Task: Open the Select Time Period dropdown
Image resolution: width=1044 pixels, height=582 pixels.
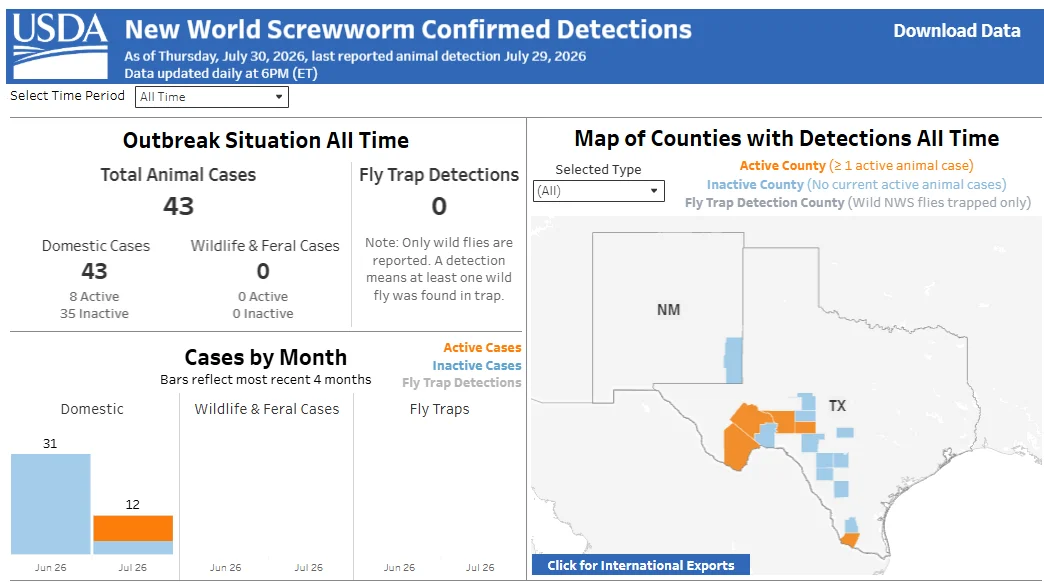Action: click(x=212, y=97)
